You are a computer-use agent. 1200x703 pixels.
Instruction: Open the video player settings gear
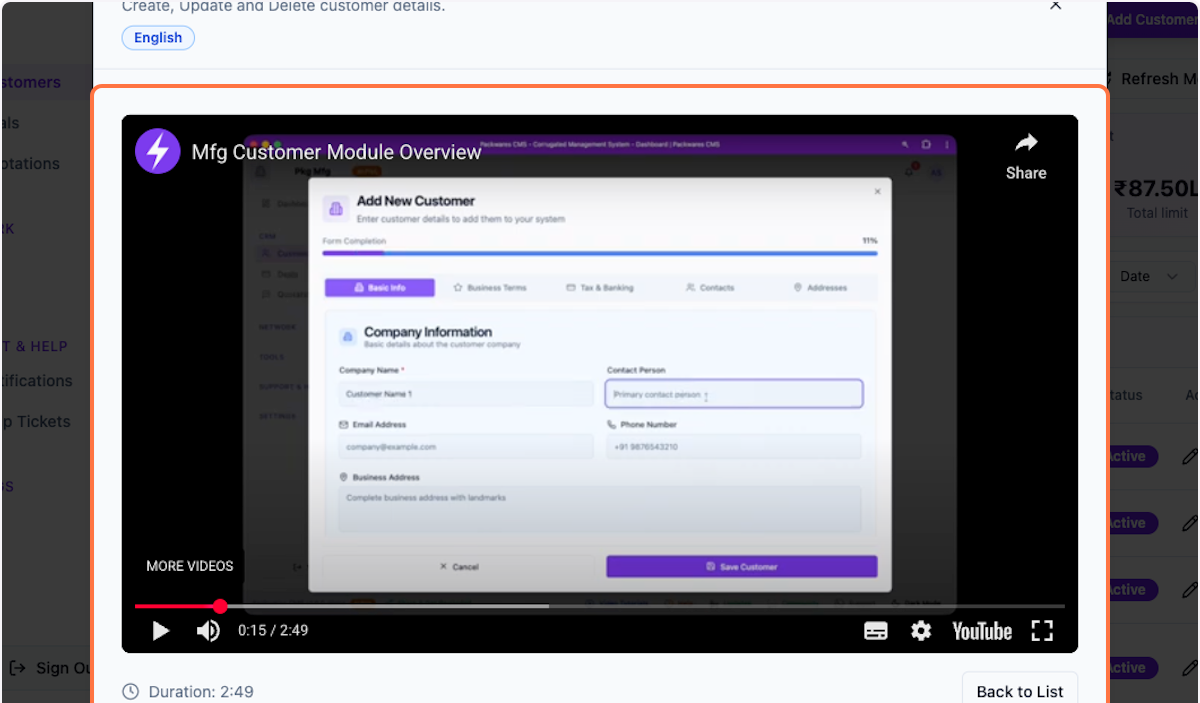click(x=920, y=630)
